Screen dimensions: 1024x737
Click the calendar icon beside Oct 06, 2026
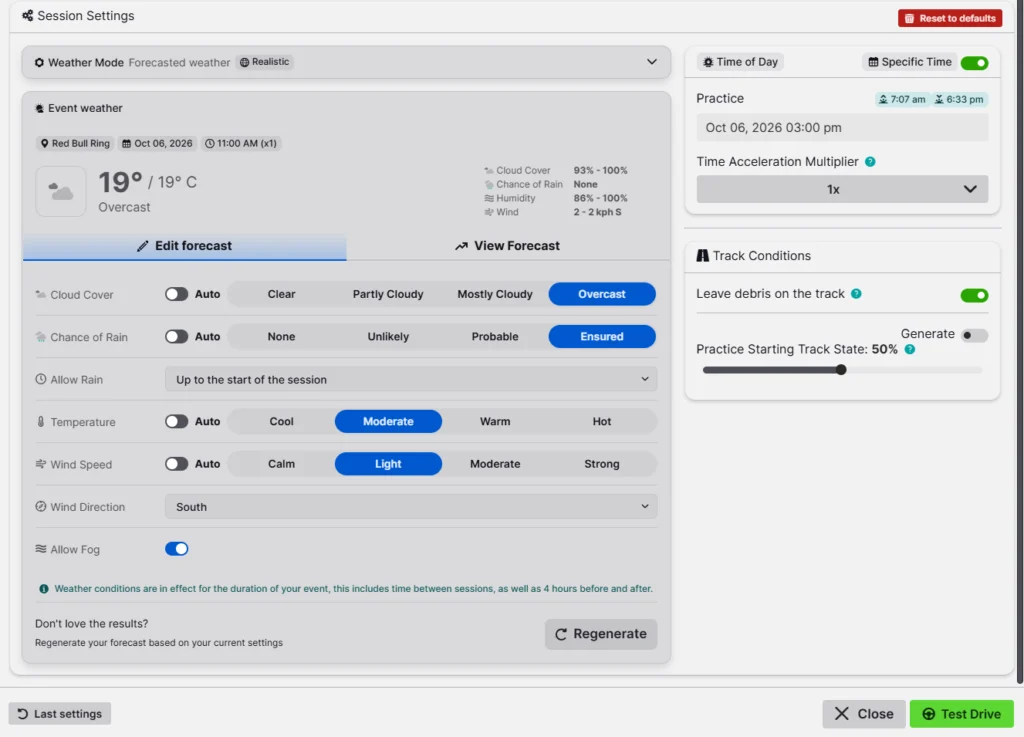(x=127, y=144)
